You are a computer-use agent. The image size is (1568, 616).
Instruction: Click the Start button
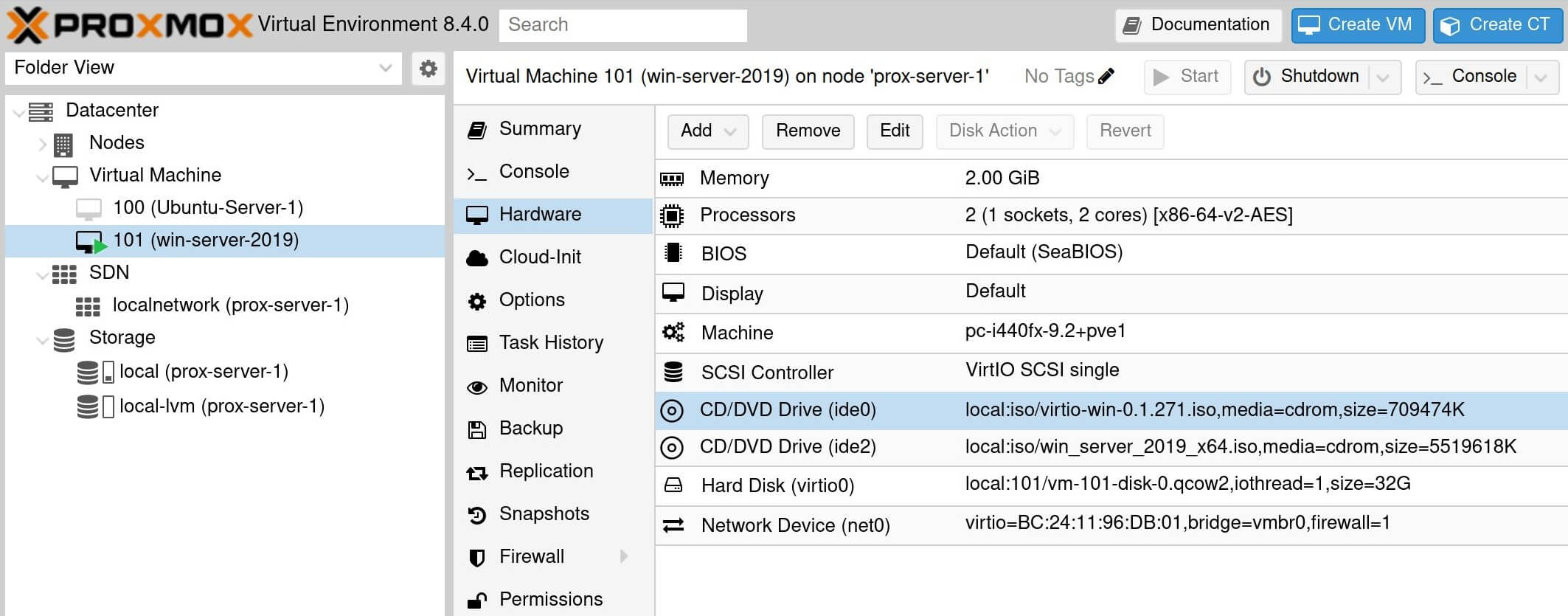(x=1187, y=77)
